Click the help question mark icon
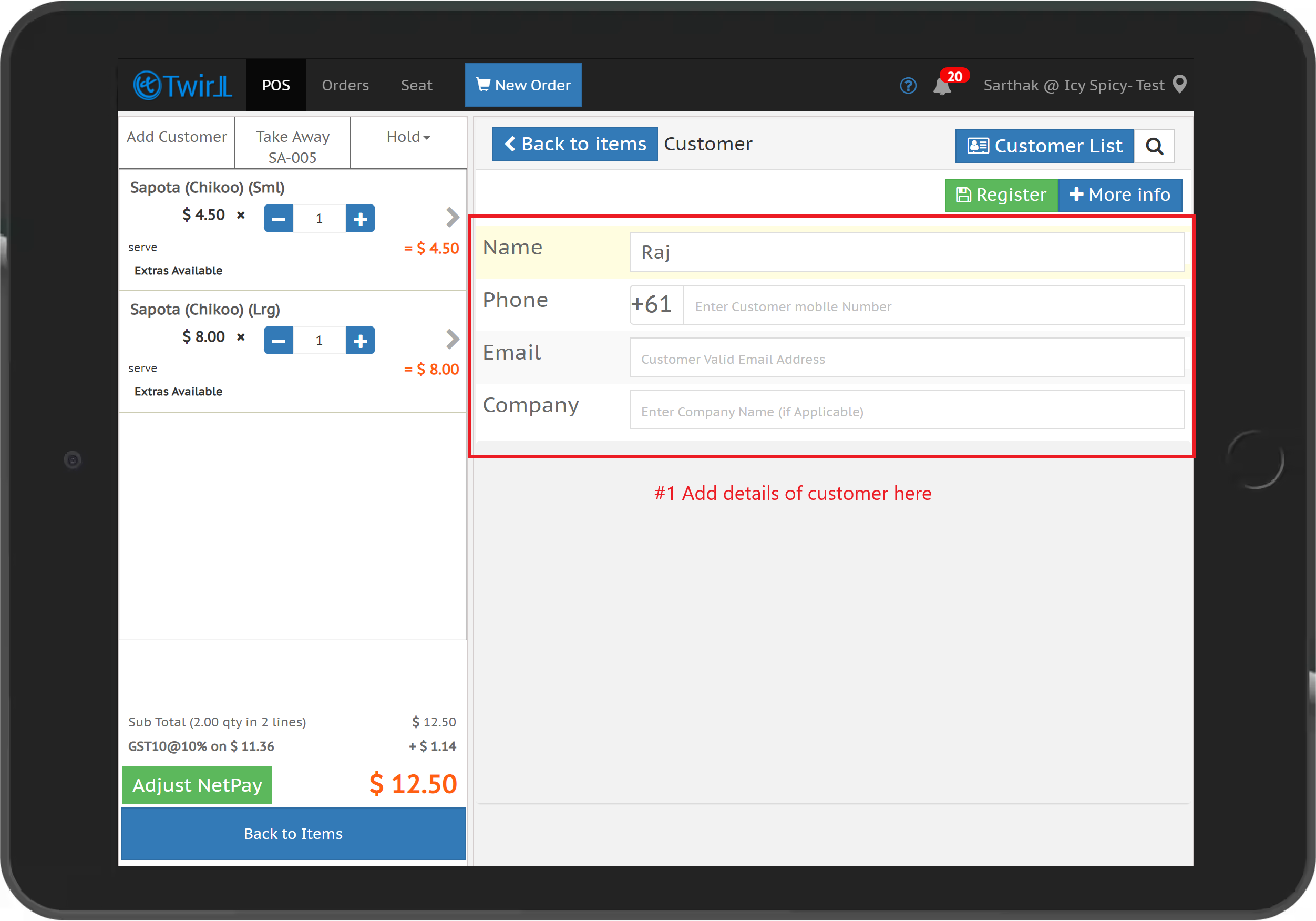Image resolution: width=1316 pixels, height=921 pixels. (x=908, y=85)
